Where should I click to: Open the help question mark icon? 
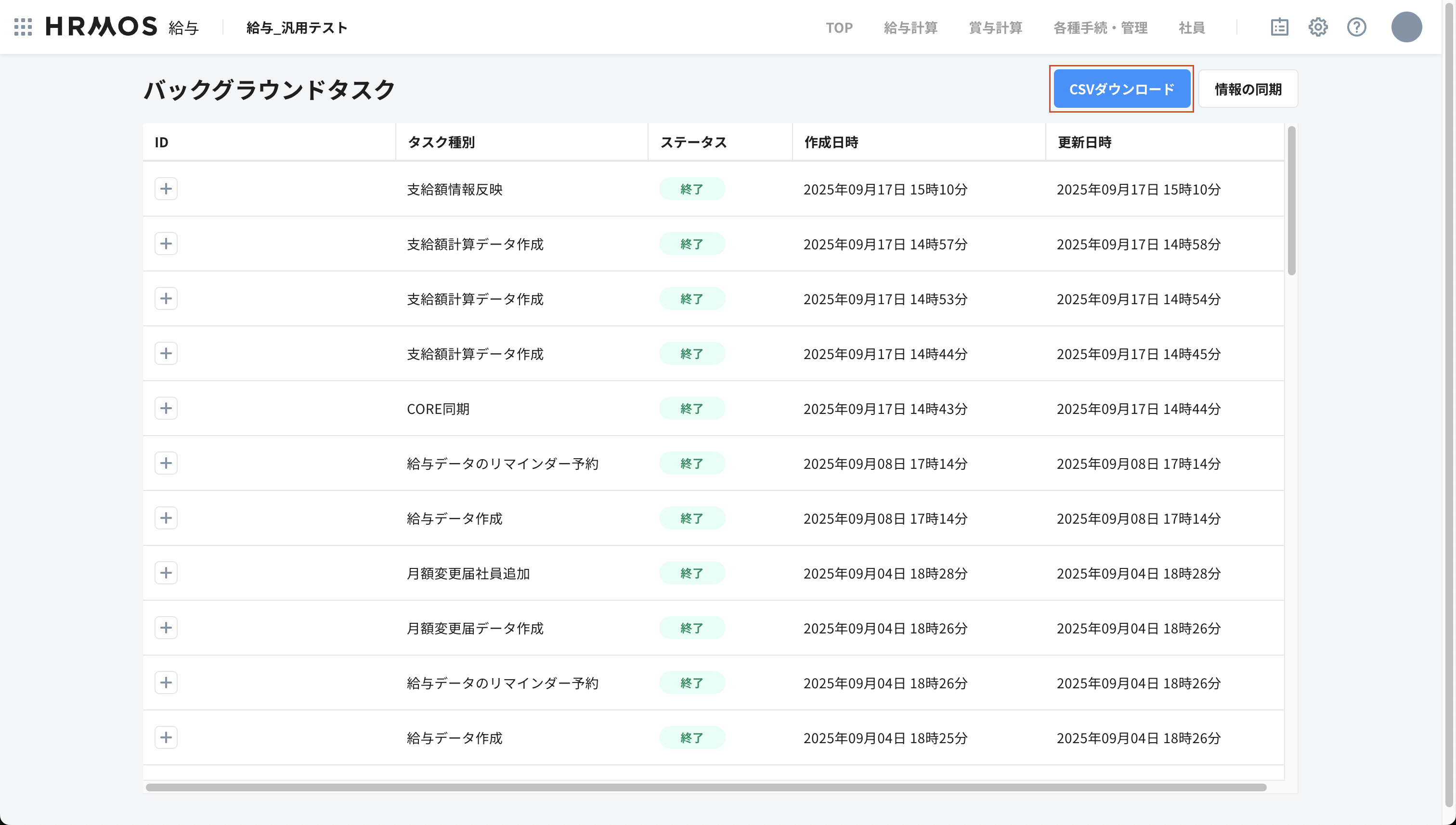click(1356, 26)
